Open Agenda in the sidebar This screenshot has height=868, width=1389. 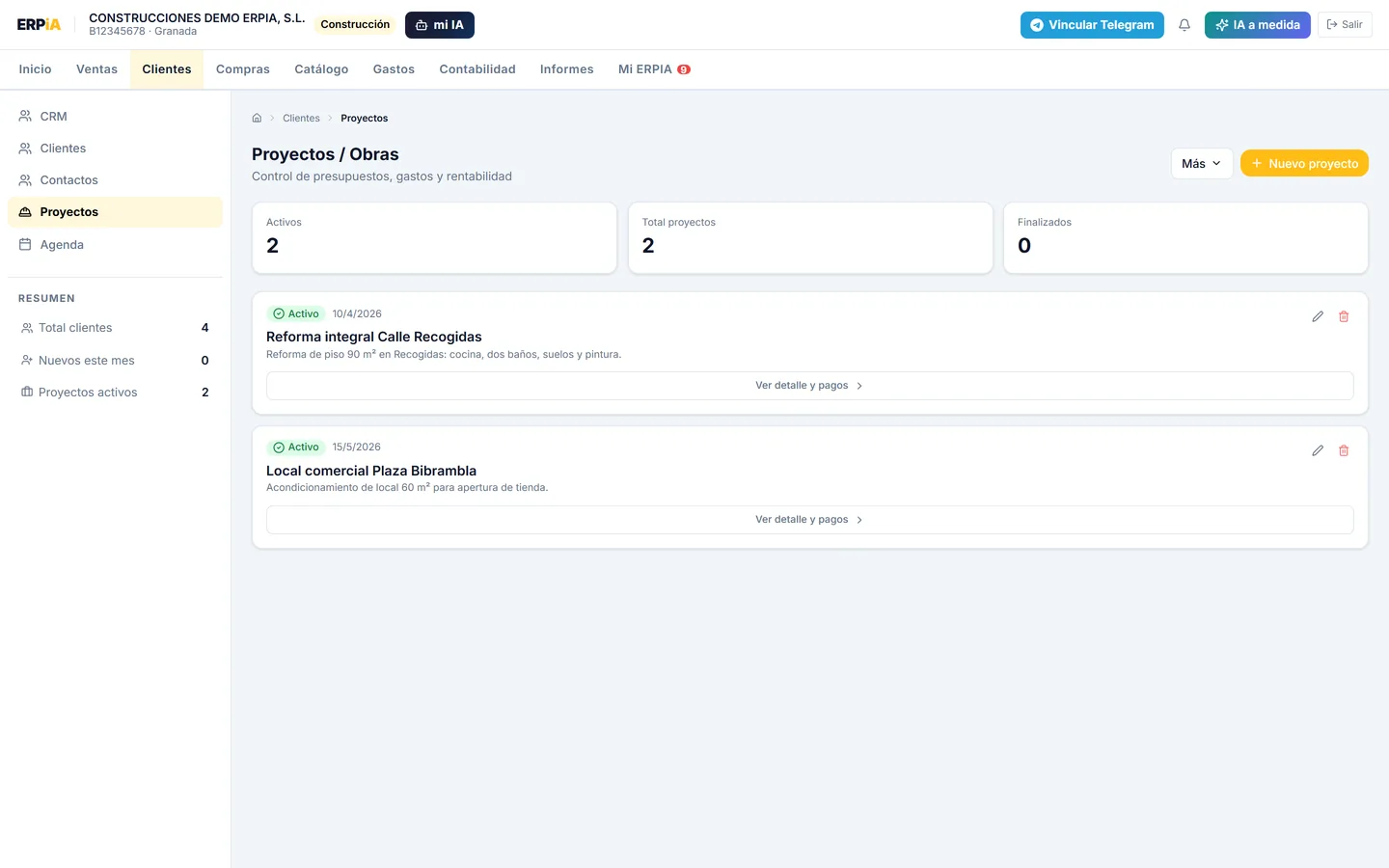pos(115,245)
